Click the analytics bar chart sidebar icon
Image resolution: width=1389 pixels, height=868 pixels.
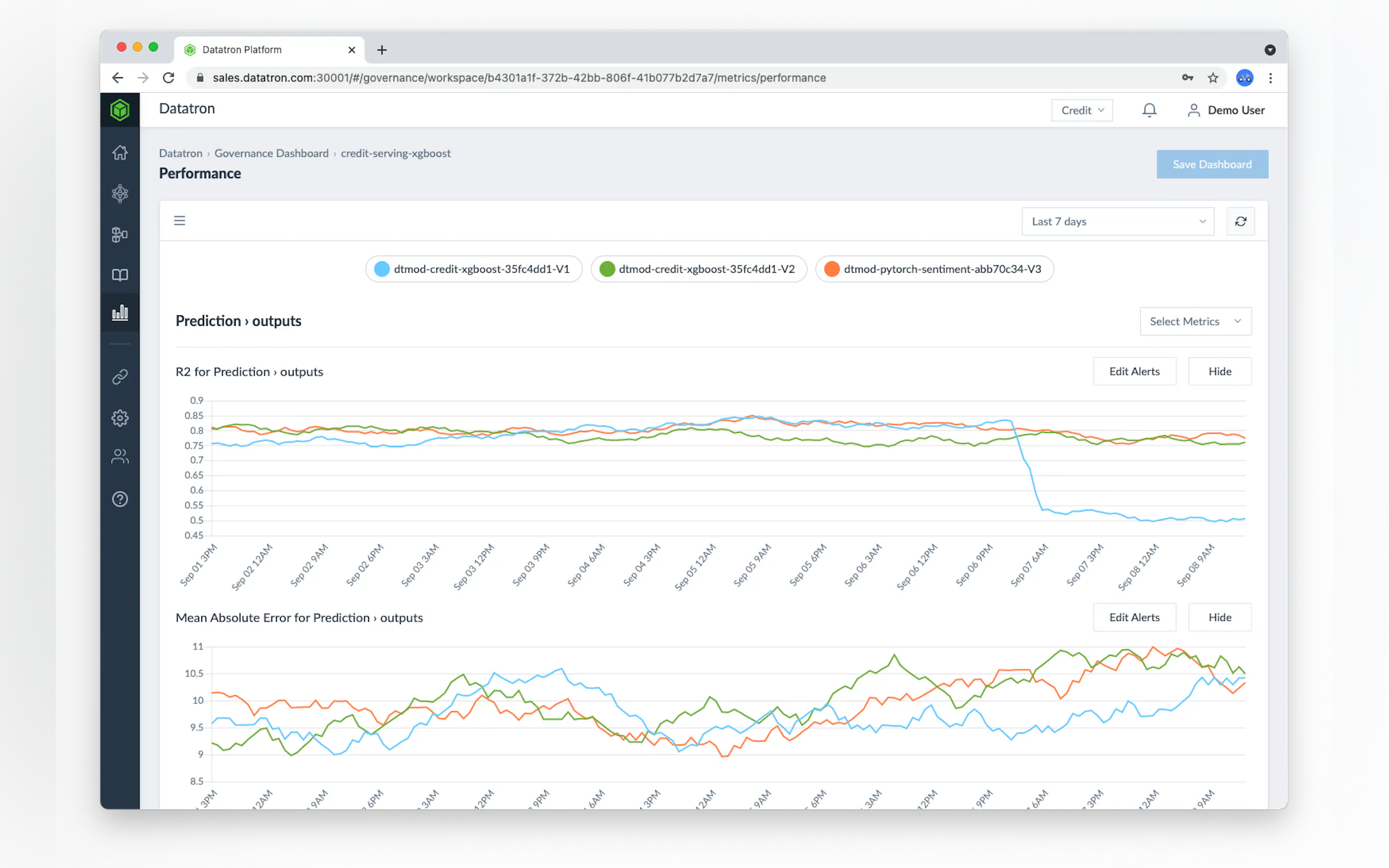point(119,313)
